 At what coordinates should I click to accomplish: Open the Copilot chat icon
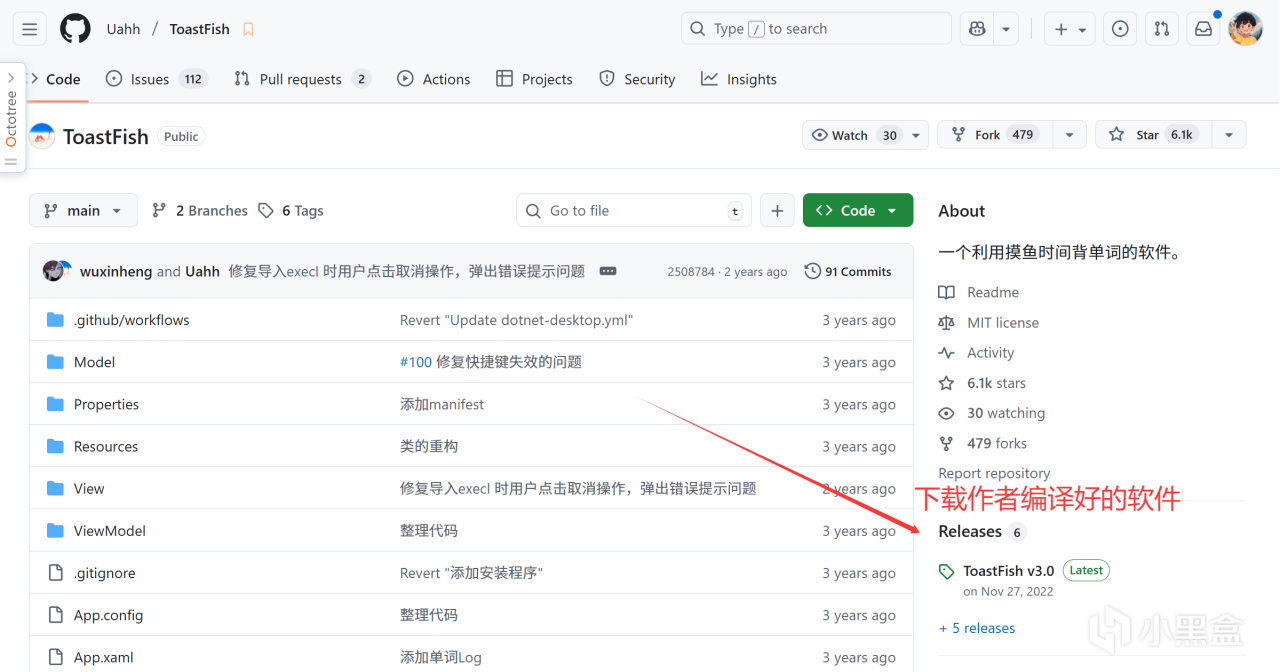[x=976, y=28]
